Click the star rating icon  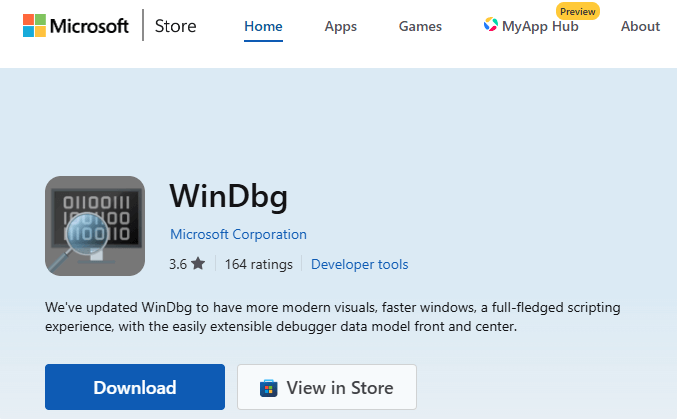coord(198,264)
